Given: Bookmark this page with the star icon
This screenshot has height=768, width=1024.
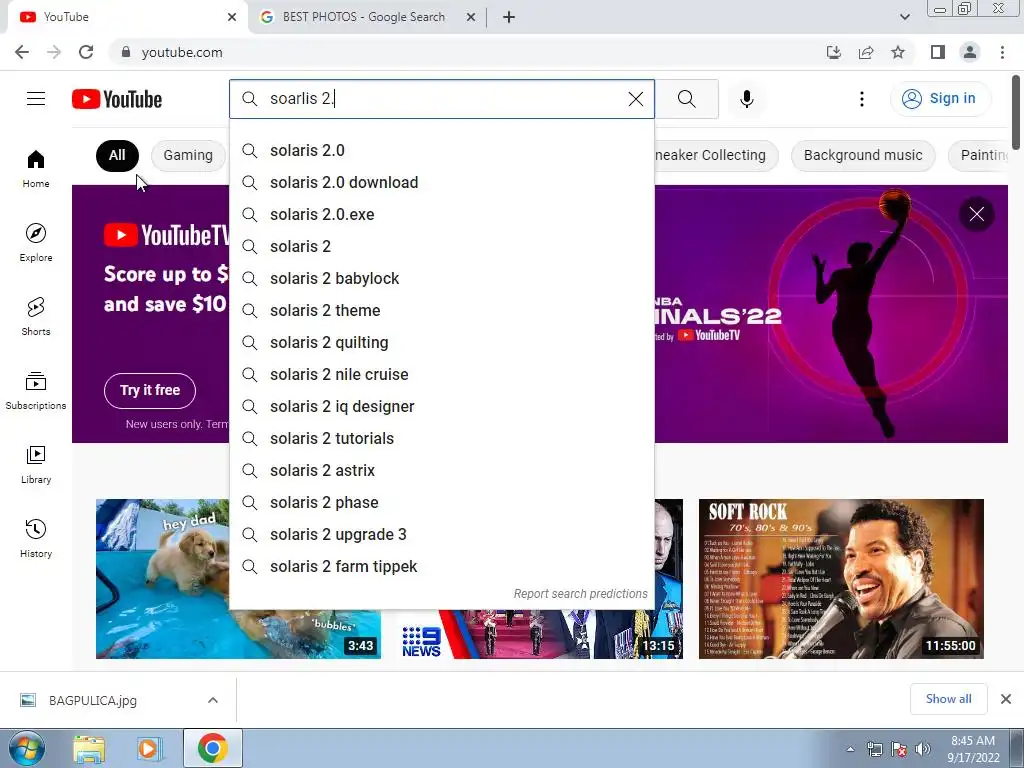Looking at the screenshot, I should point(898,52).
